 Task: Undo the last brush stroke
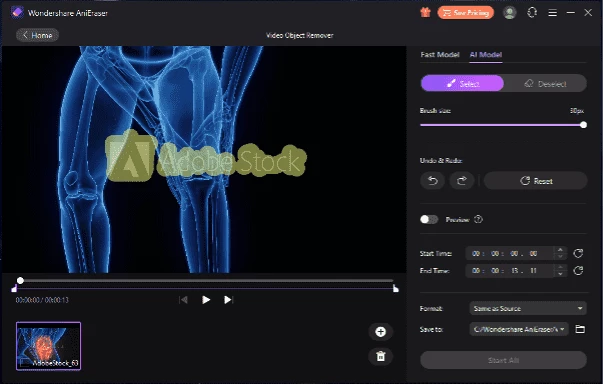433,181
